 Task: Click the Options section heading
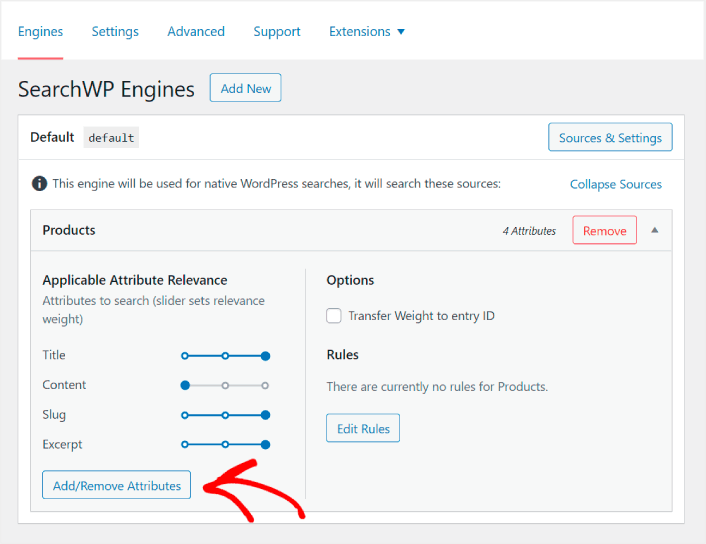350,280
